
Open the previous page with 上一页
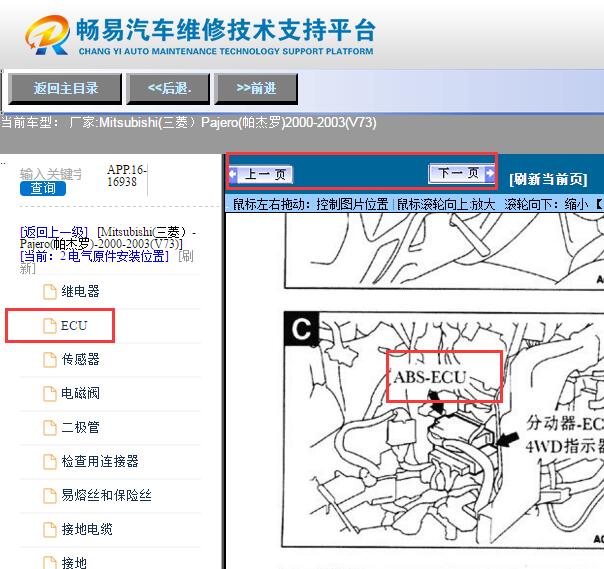261,174
